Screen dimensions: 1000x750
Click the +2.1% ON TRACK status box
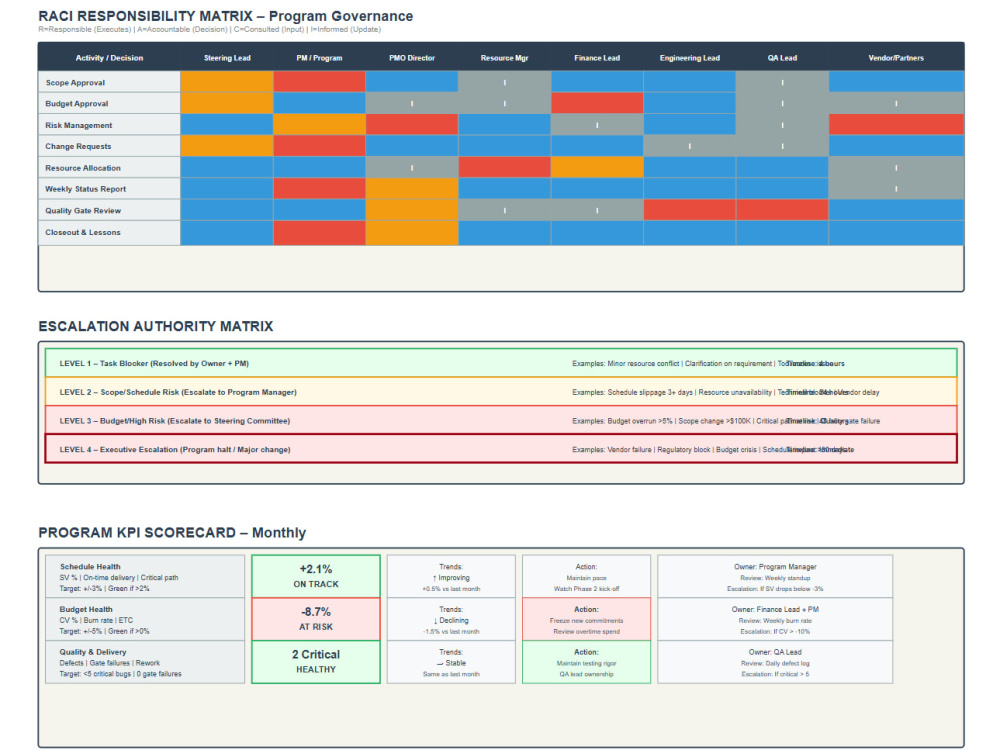tap(316, 577)
